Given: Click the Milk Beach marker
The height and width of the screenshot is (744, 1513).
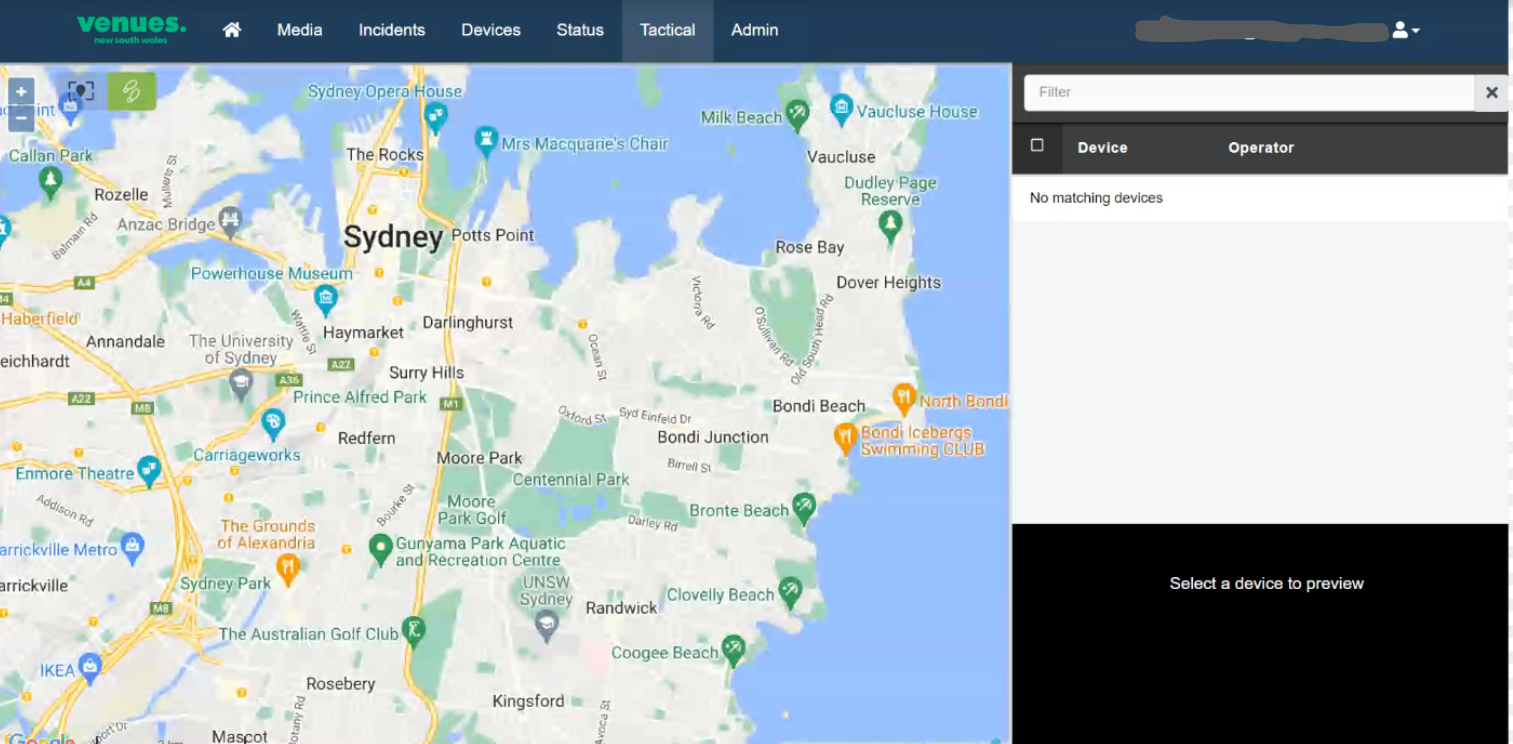Looking at the screenshot, I should coord(797,114).
